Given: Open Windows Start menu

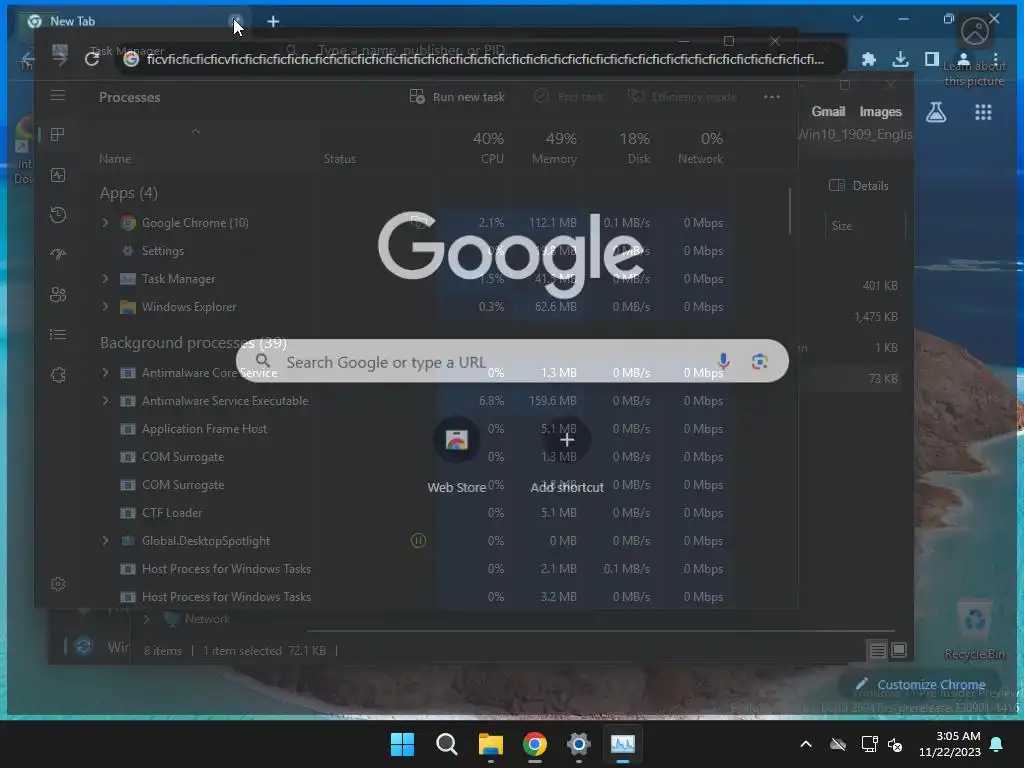Looking at the screenshot, I should pyautogui.click(x=402, y=744).
